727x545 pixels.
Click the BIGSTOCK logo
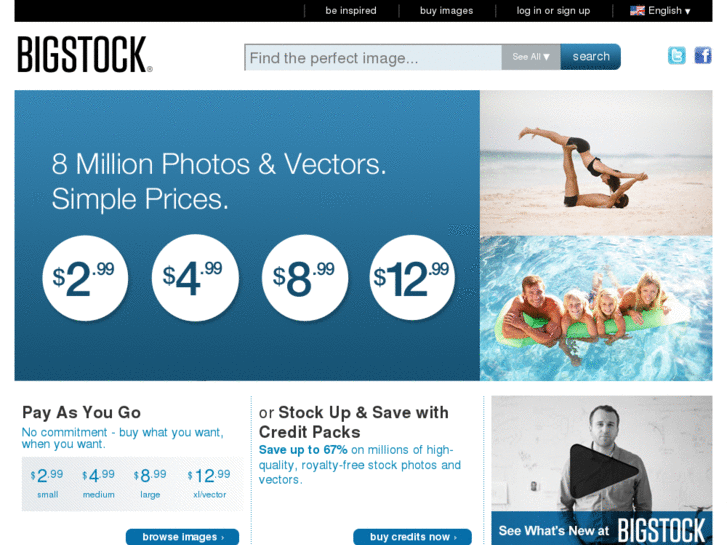[x=85, y=55]
